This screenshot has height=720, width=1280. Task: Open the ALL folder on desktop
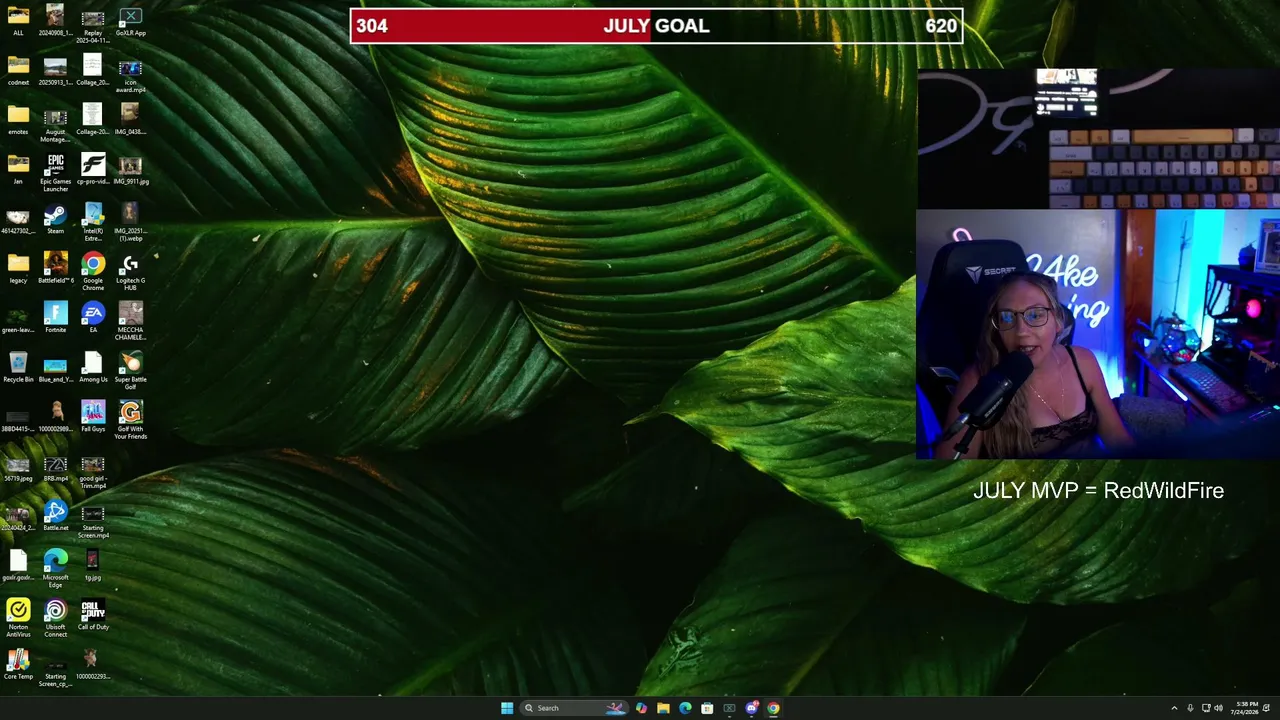coord(18,21)
